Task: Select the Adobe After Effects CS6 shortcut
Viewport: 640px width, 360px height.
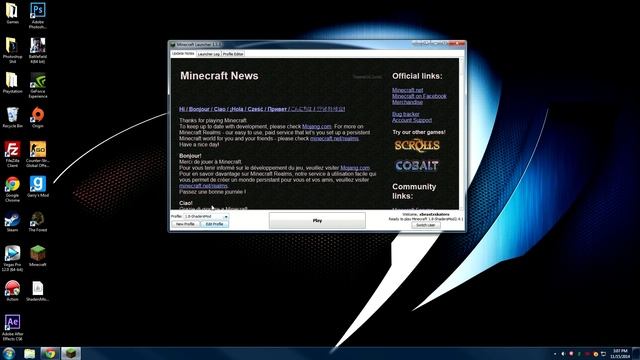Action: (x=12, y=328)
